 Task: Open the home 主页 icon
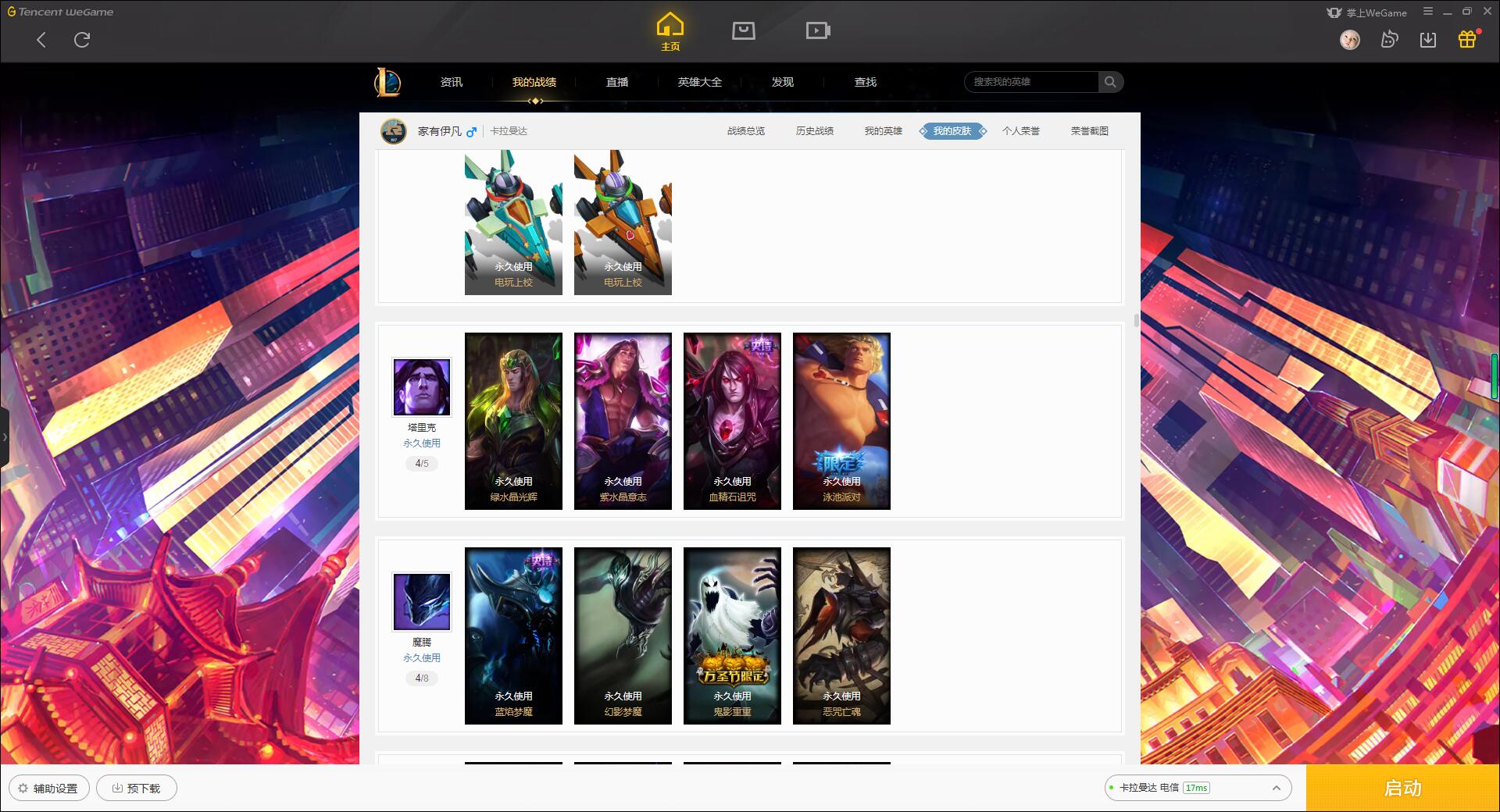coord(670,32)
